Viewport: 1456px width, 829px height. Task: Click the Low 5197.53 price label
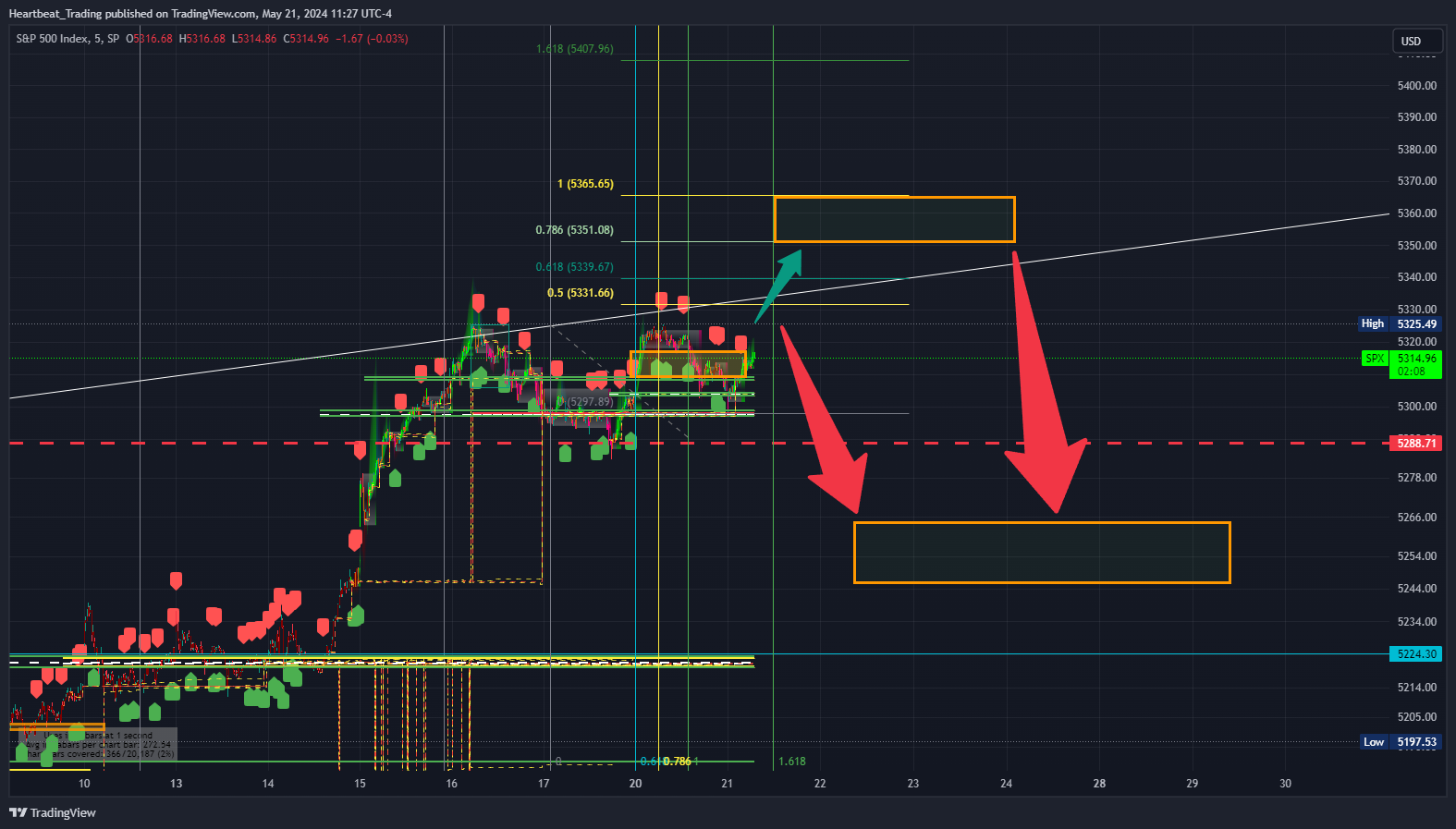[1401, 742]
